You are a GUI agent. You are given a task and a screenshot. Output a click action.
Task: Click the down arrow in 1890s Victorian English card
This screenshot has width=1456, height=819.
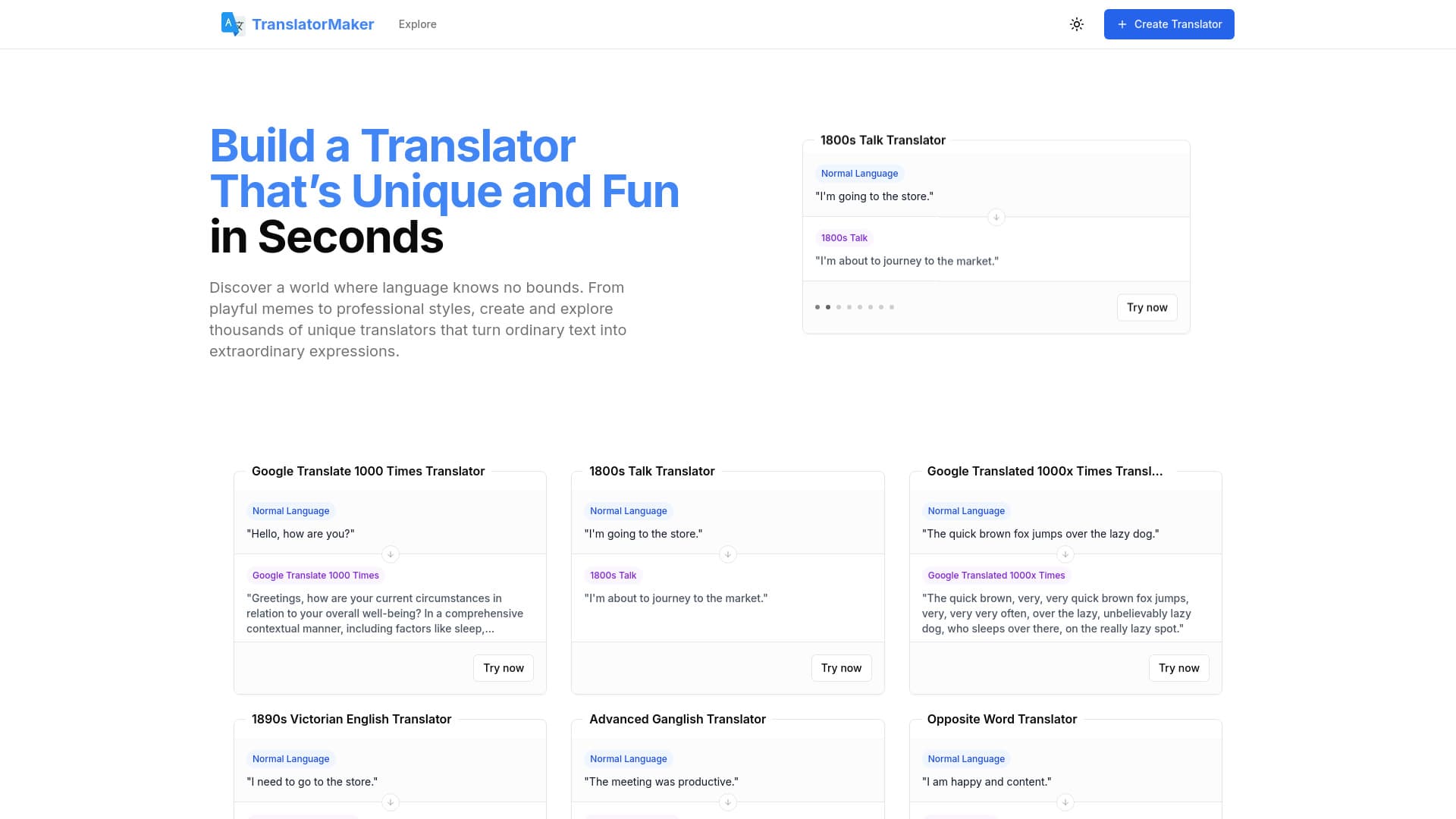[x=390, y=802]
